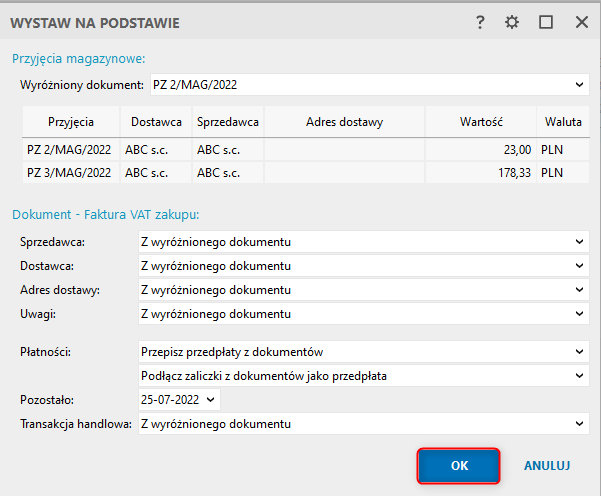Open the Podłącz zaliczki dropdown

point(580,376)
